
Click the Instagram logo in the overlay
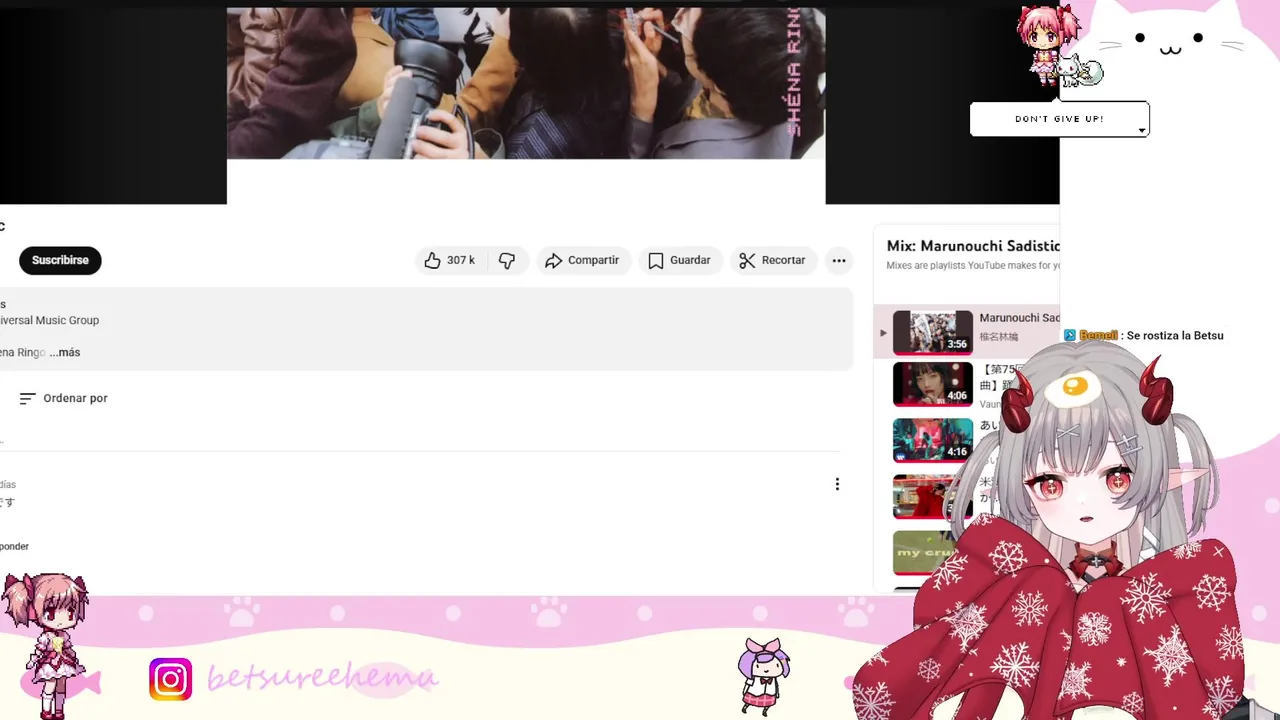click(x=171, y=679)
